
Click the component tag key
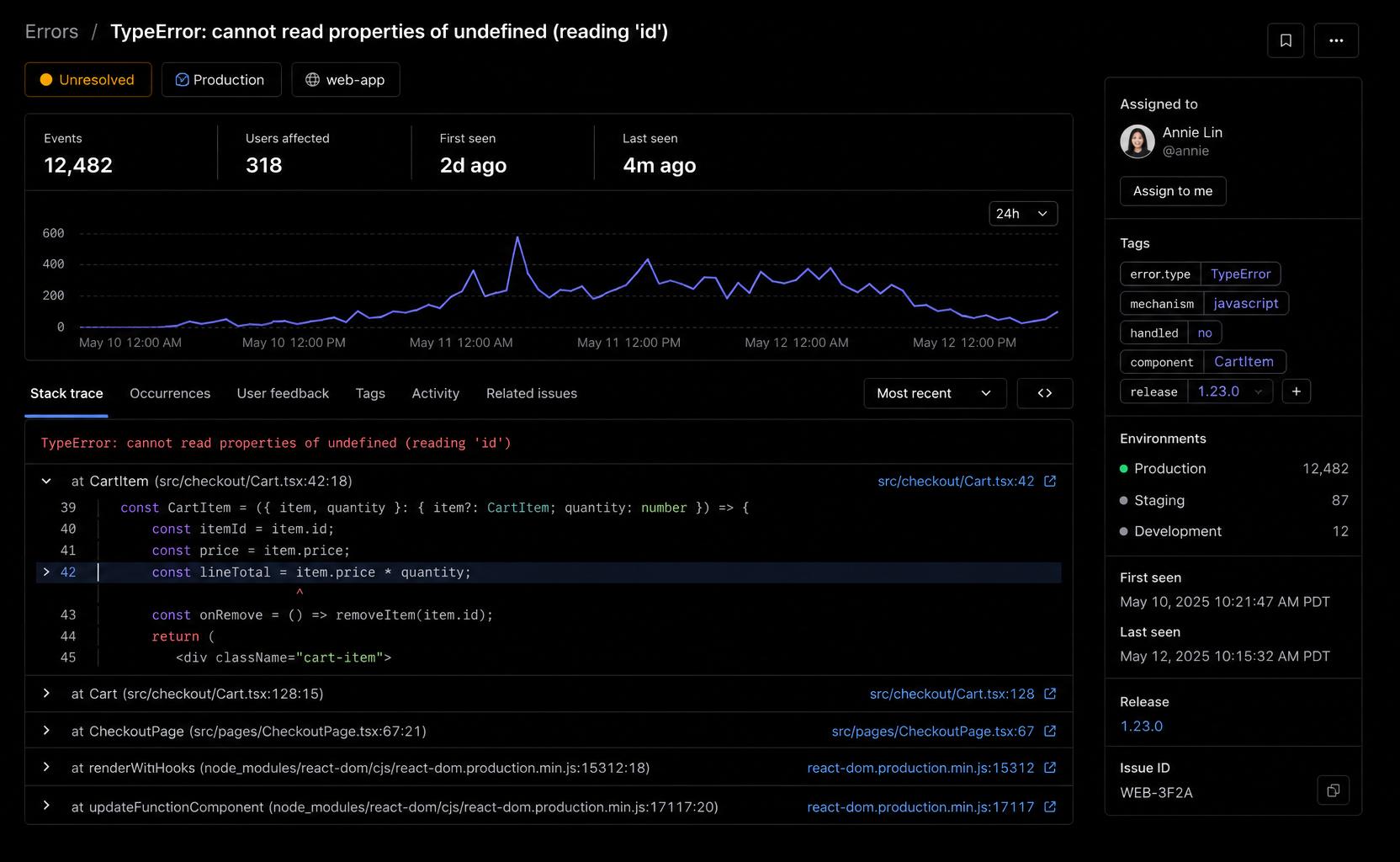coord(1162,362)
